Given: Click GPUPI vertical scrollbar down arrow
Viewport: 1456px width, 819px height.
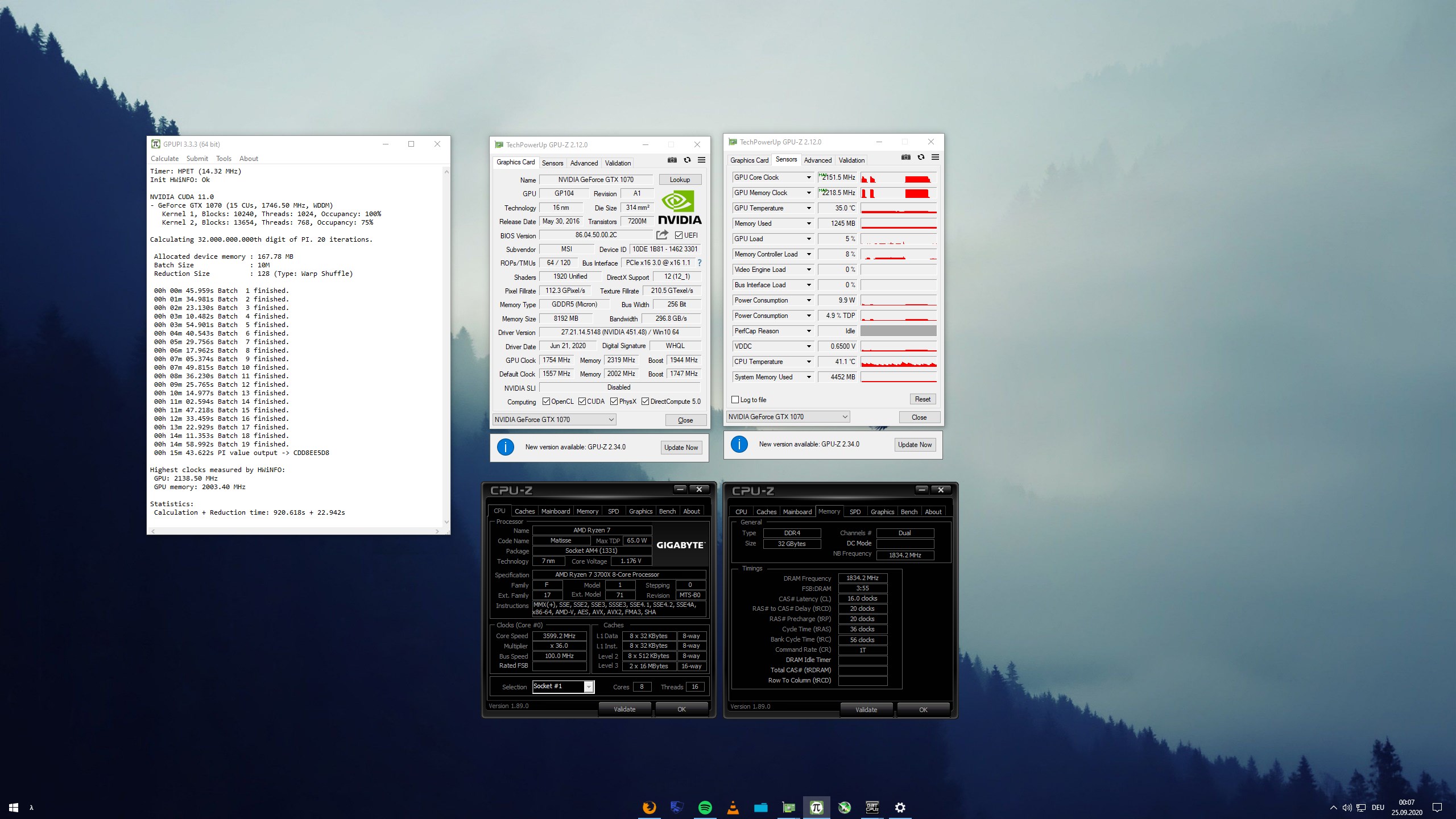Looking at the screenshot, I should 446,522.
